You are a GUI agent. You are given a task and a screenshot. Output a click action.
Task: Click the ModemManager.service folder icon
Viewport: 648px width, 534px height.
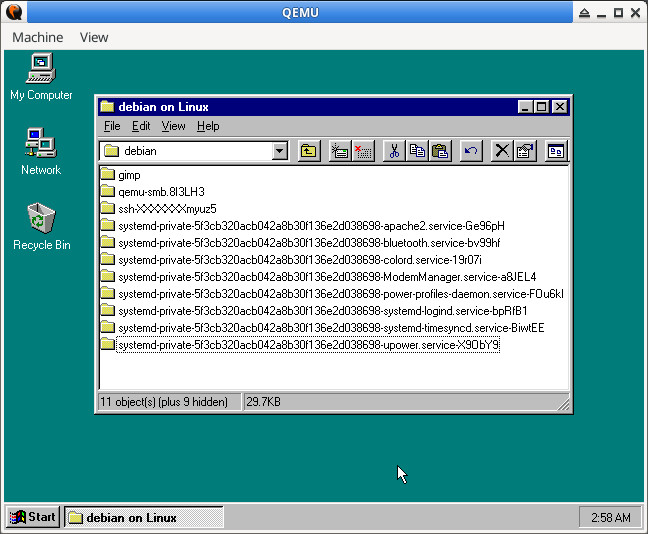[107, 276]
